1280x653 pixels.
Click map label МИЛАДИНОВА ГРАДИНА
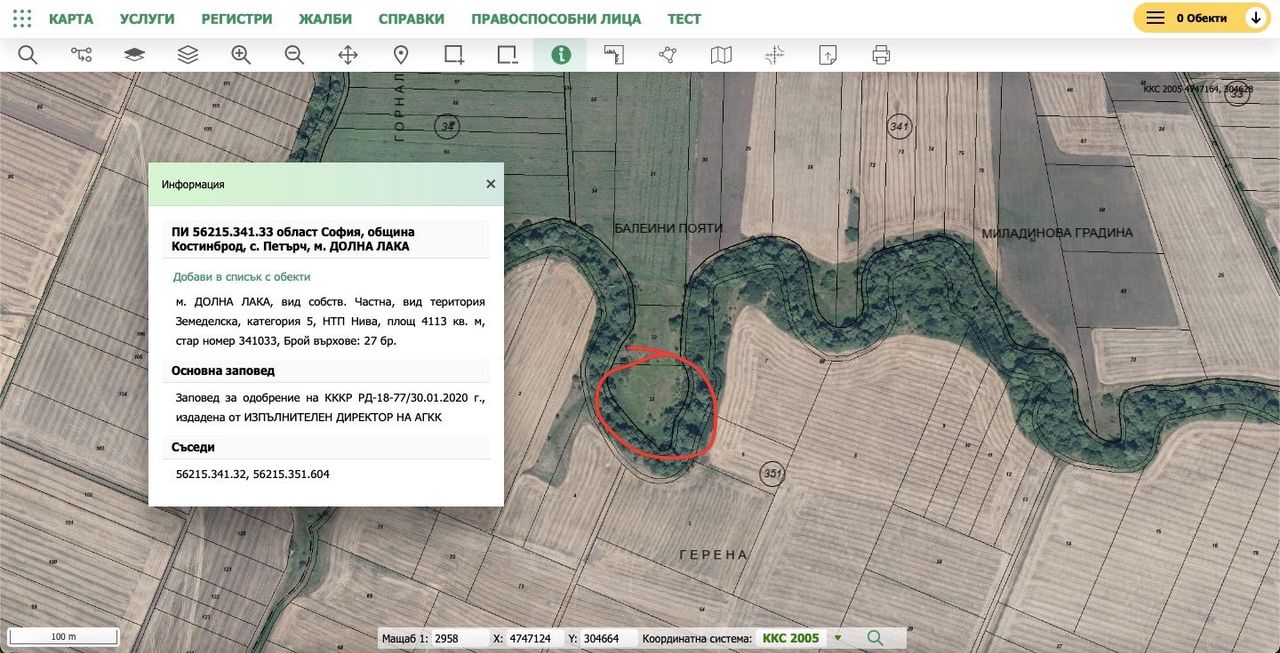(1057, 233)
